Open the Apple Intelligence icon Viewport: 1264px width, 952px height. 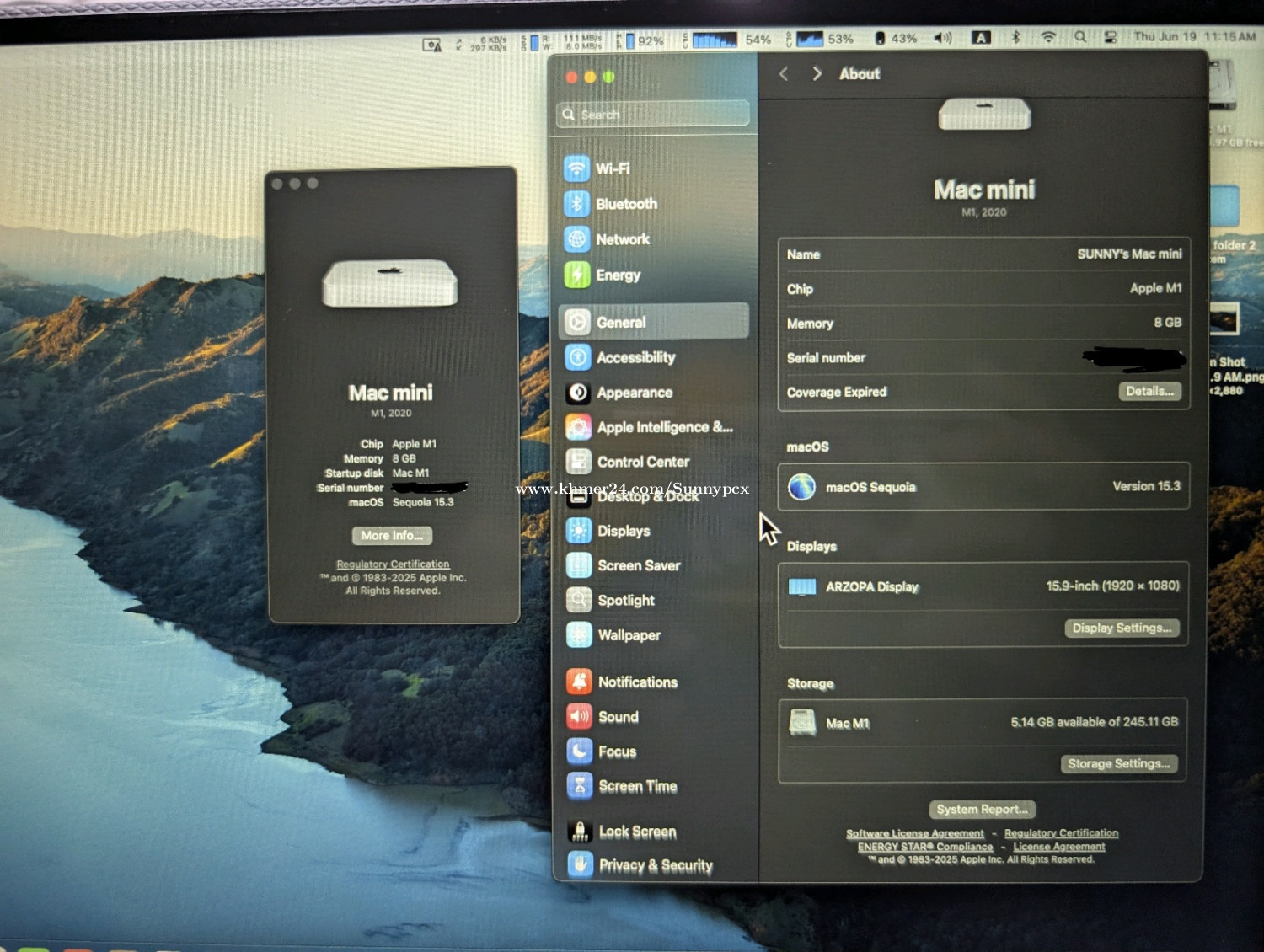578,427
